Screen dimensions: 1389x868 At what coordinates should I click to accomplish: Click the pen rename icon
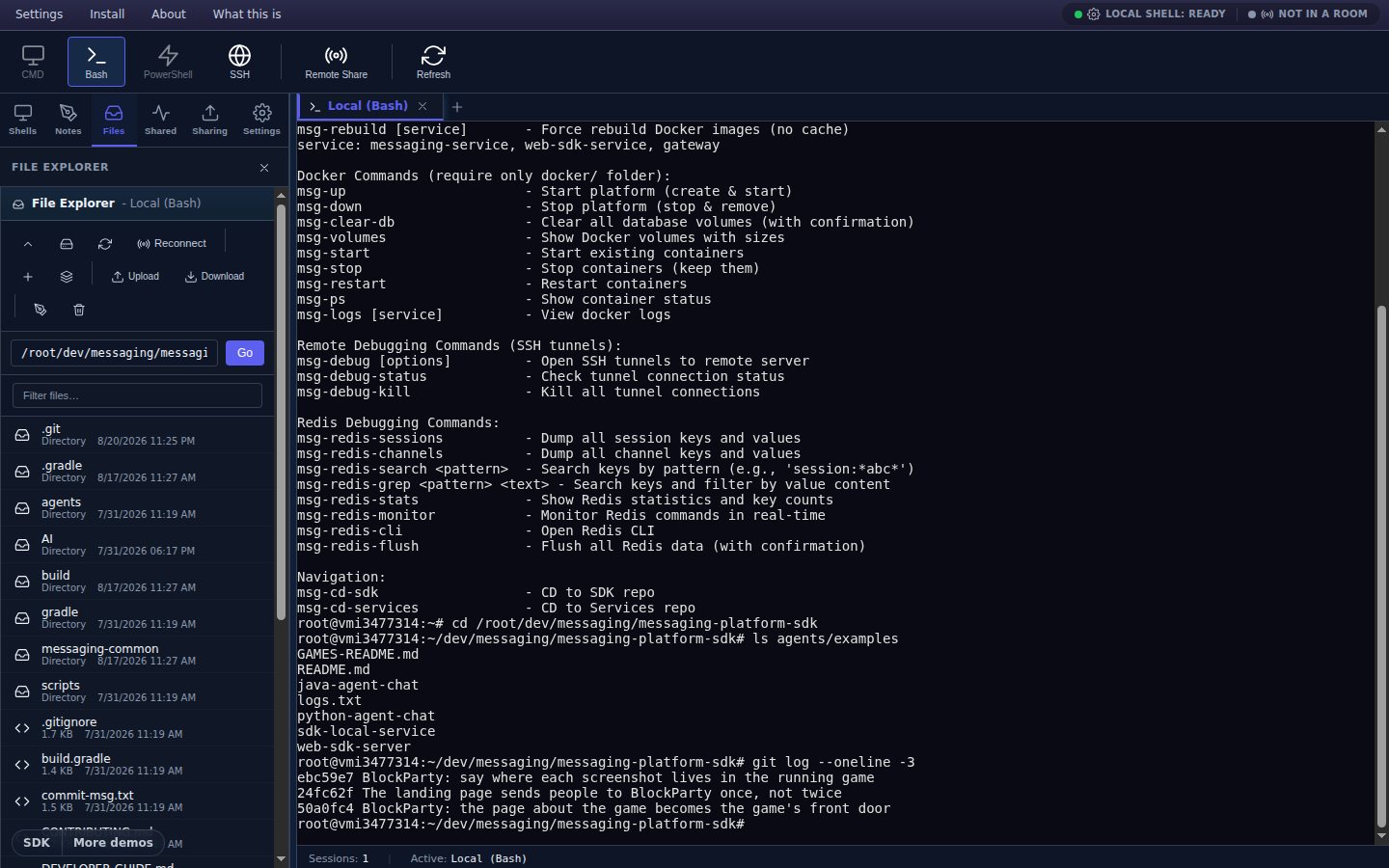point(41,310)
